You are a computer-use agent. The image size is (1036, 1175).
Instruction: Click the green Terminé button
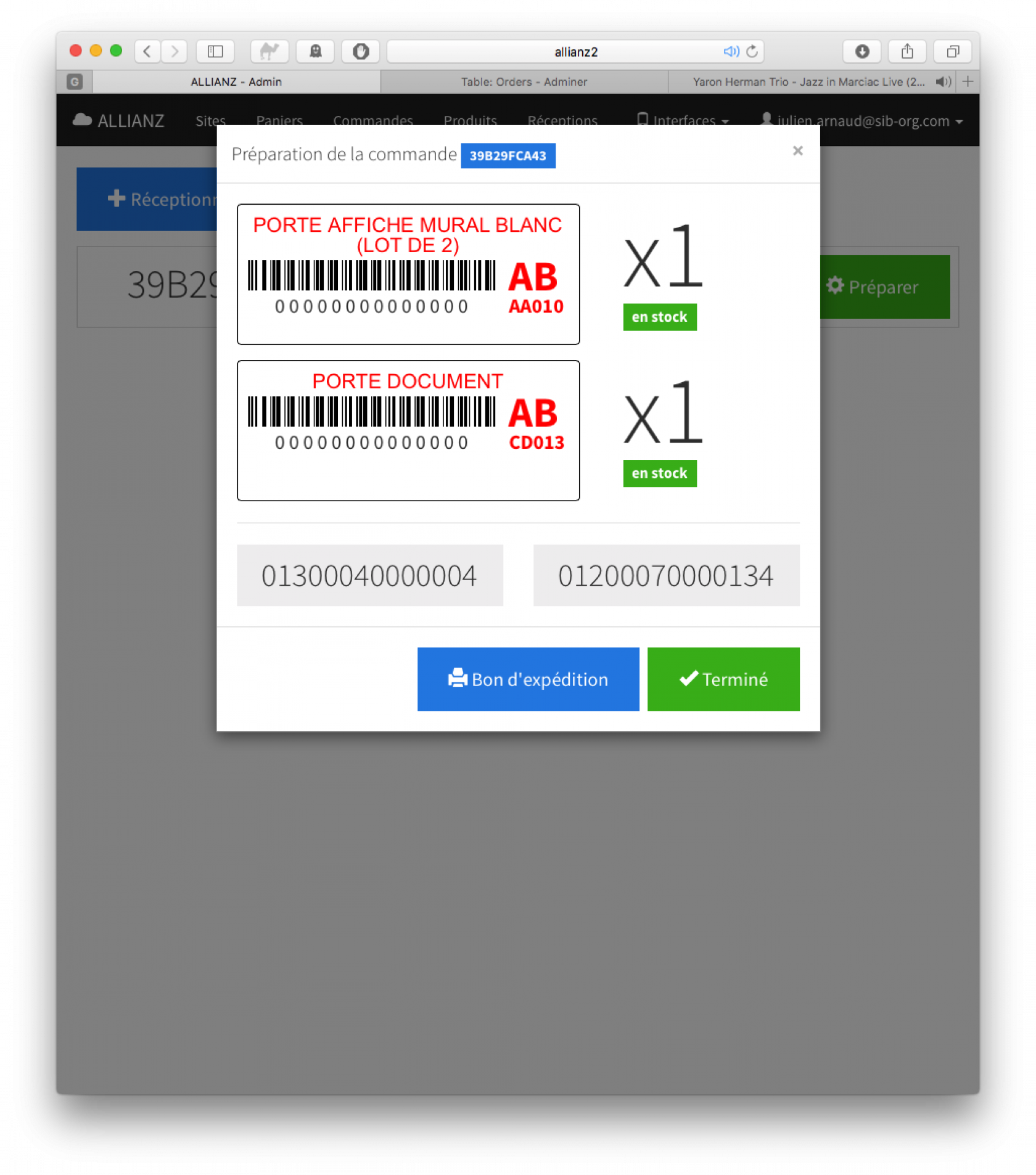pos(723,679)
